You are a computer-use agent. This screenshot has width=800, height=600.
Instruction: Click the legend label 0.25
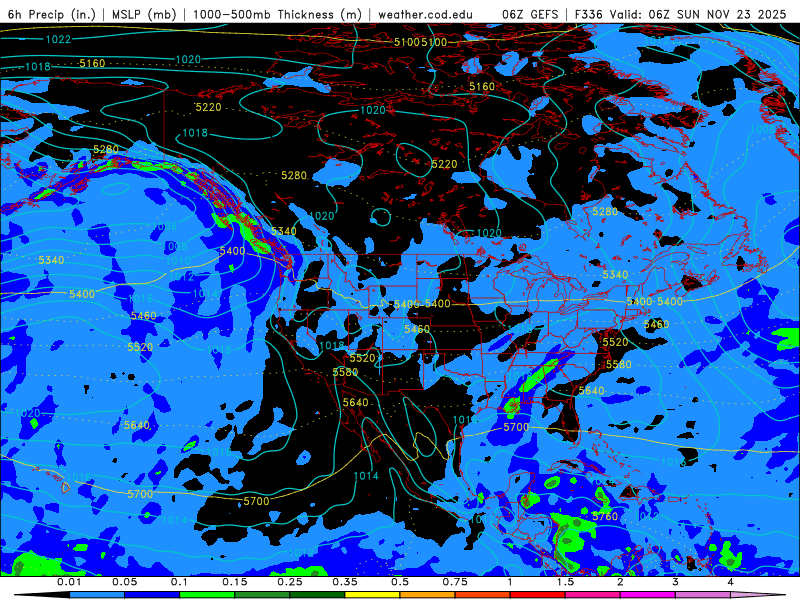290,582
